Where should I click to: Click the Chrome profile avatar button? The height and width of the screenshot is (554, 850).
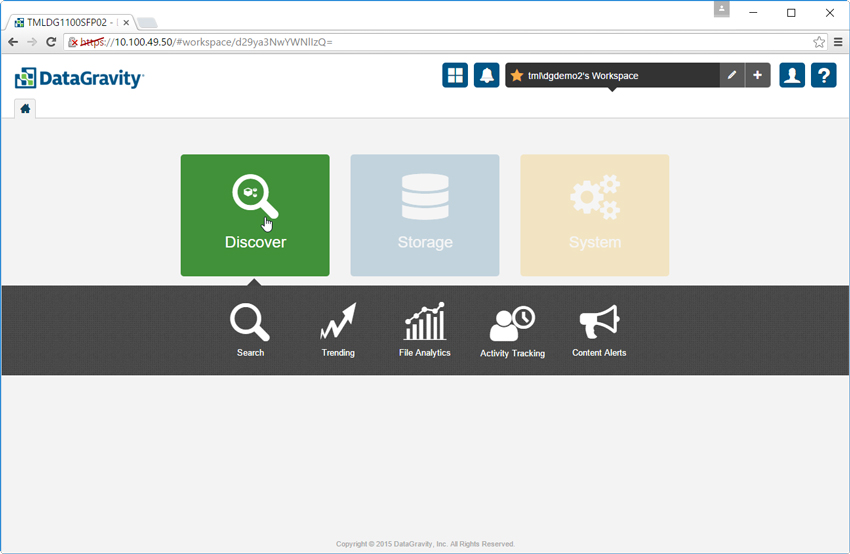tap(721, 9)
